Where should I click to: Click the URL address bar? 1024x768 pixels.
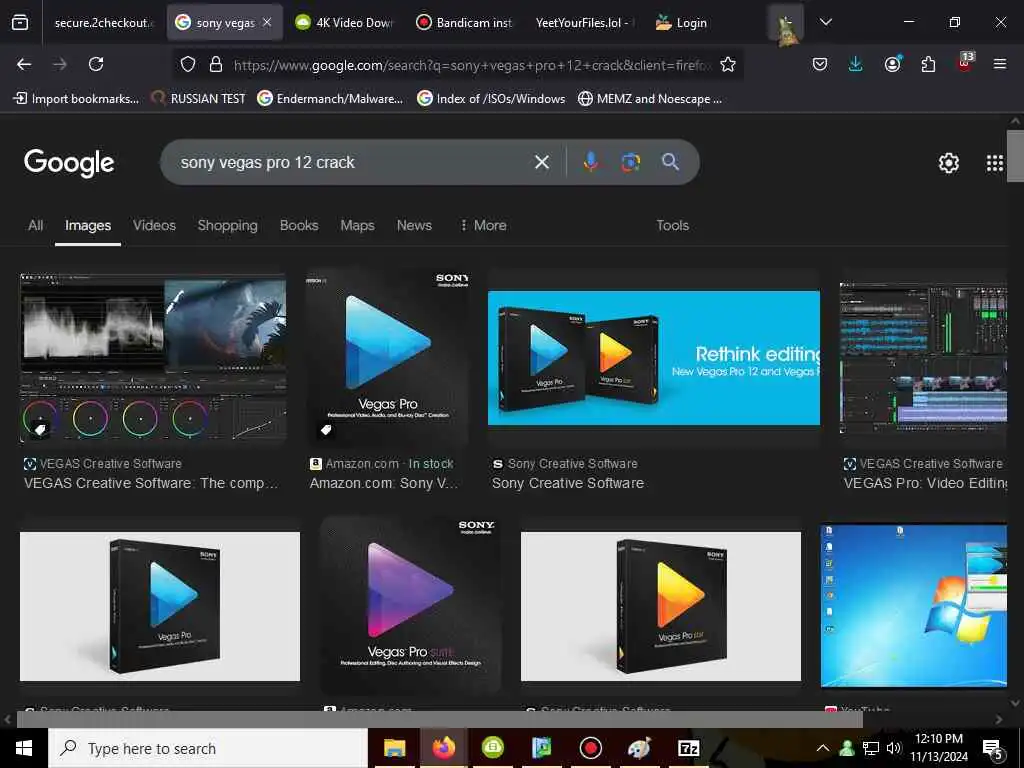470,65
